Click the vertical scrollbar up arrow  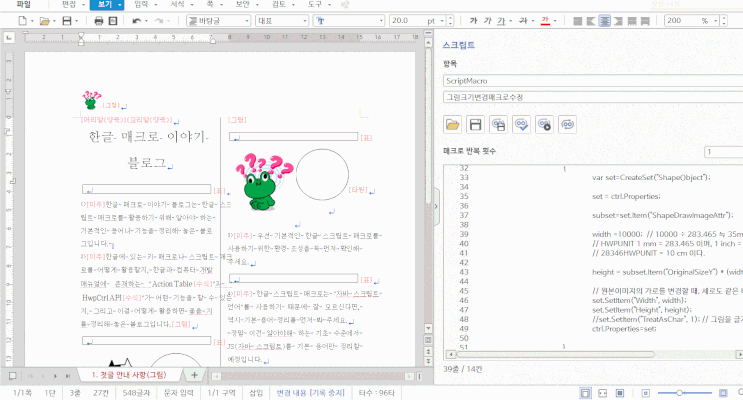tap(428, 43)
